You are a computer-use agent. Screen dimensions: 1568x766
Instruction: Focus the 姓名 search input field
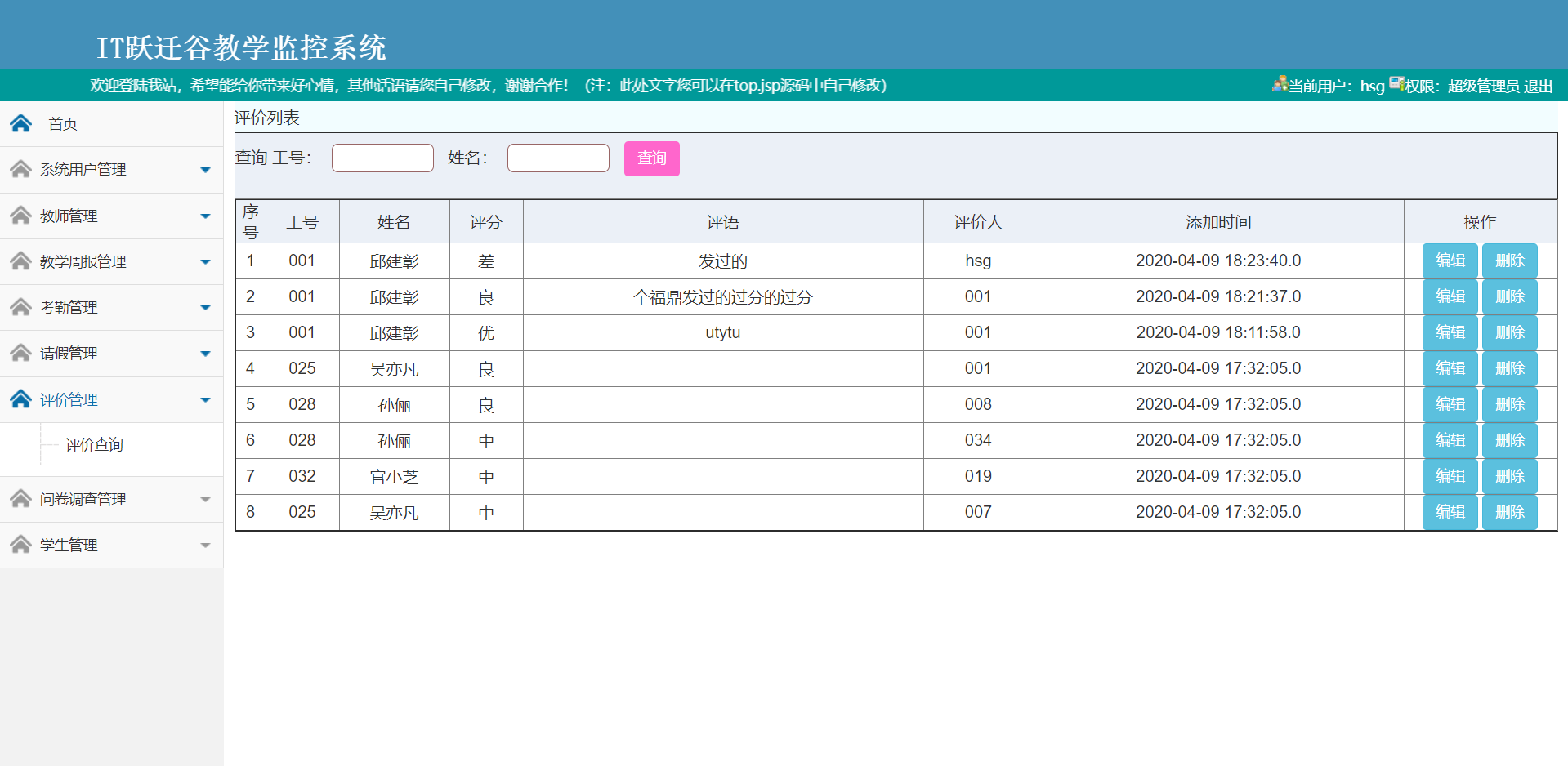(558, 158)
